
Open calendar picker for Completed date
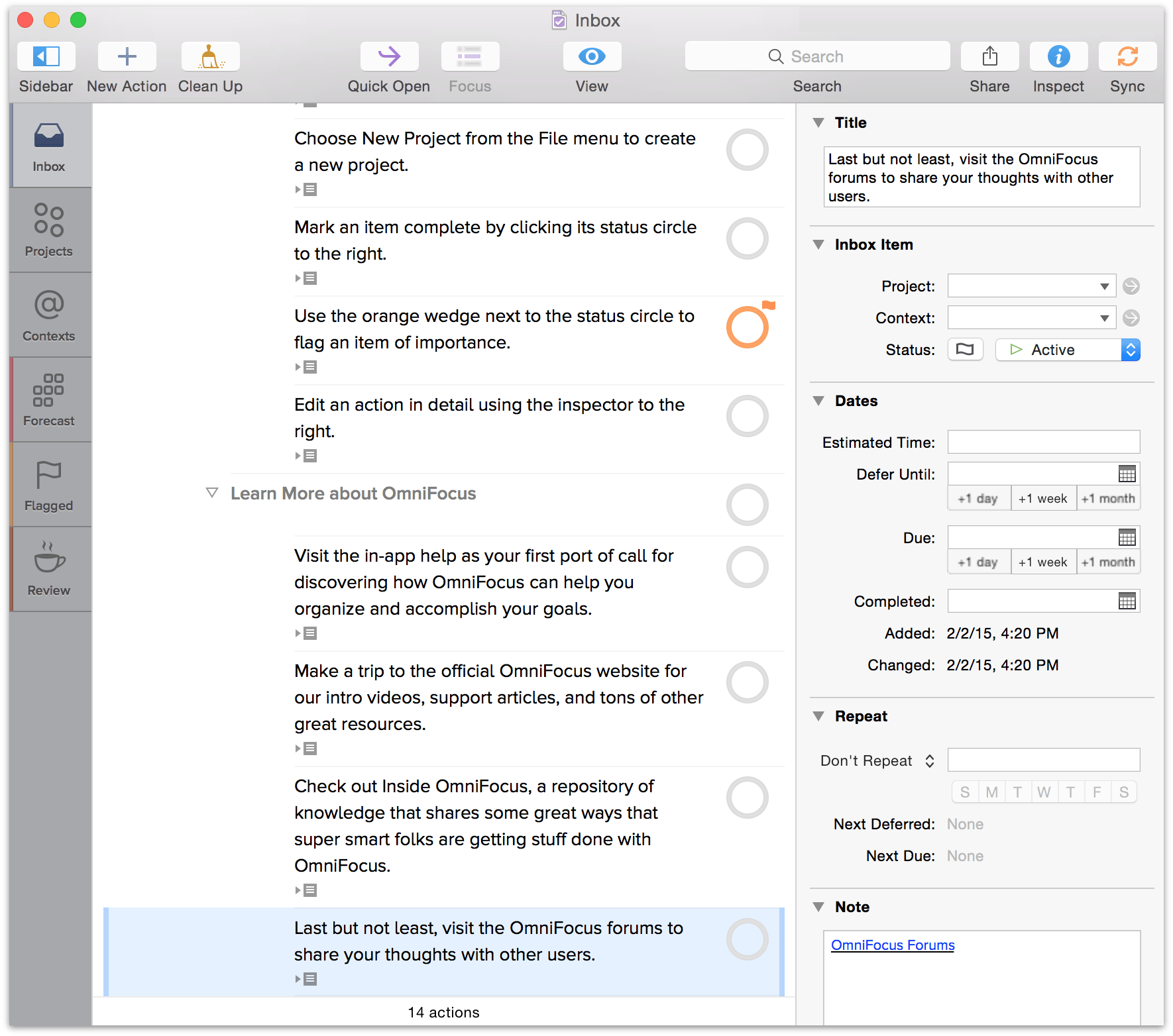1127,601
